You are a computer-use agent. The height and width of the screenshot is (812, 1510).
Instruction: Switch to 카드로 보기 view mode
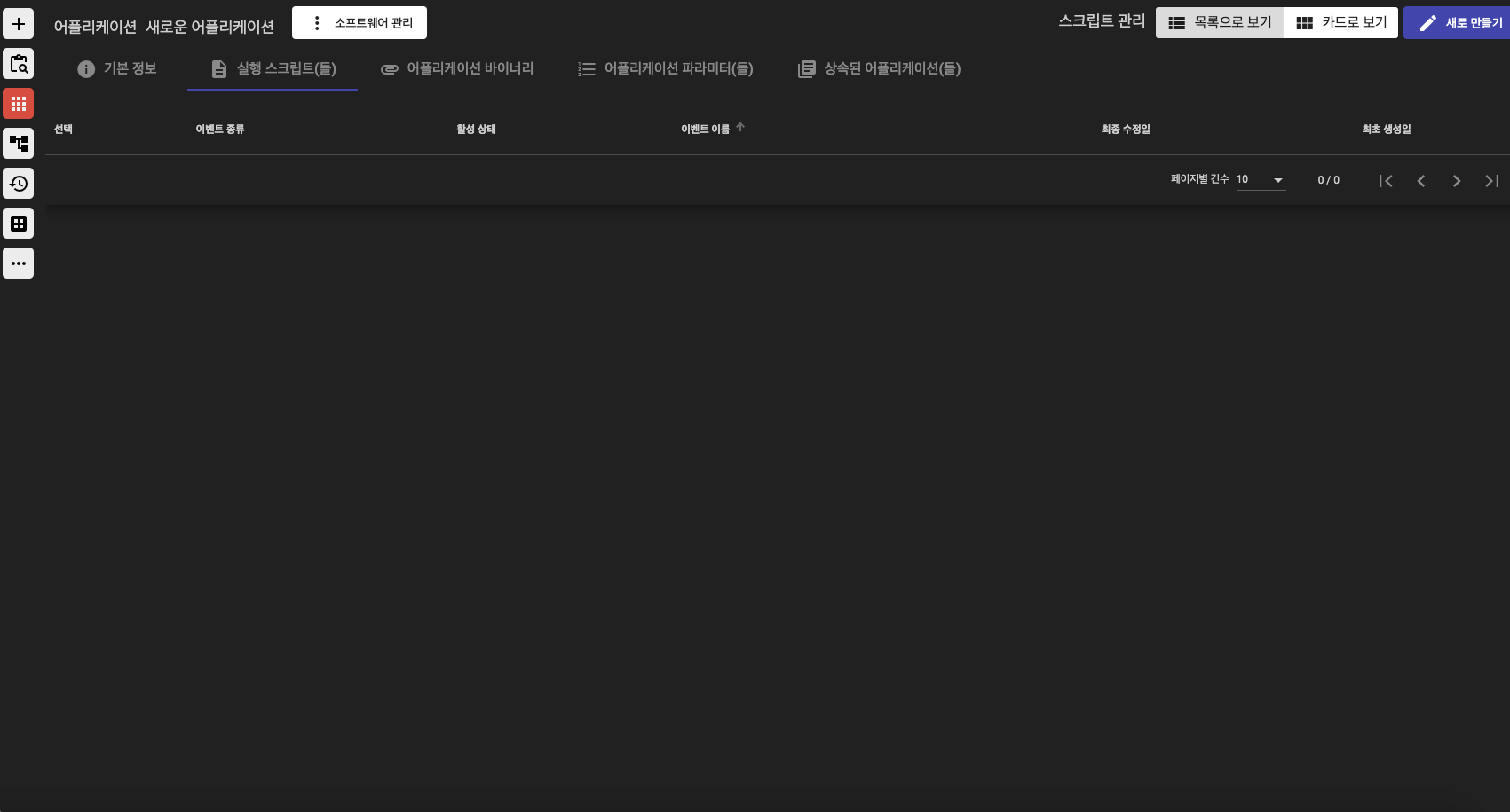(x=1340, y=22)
